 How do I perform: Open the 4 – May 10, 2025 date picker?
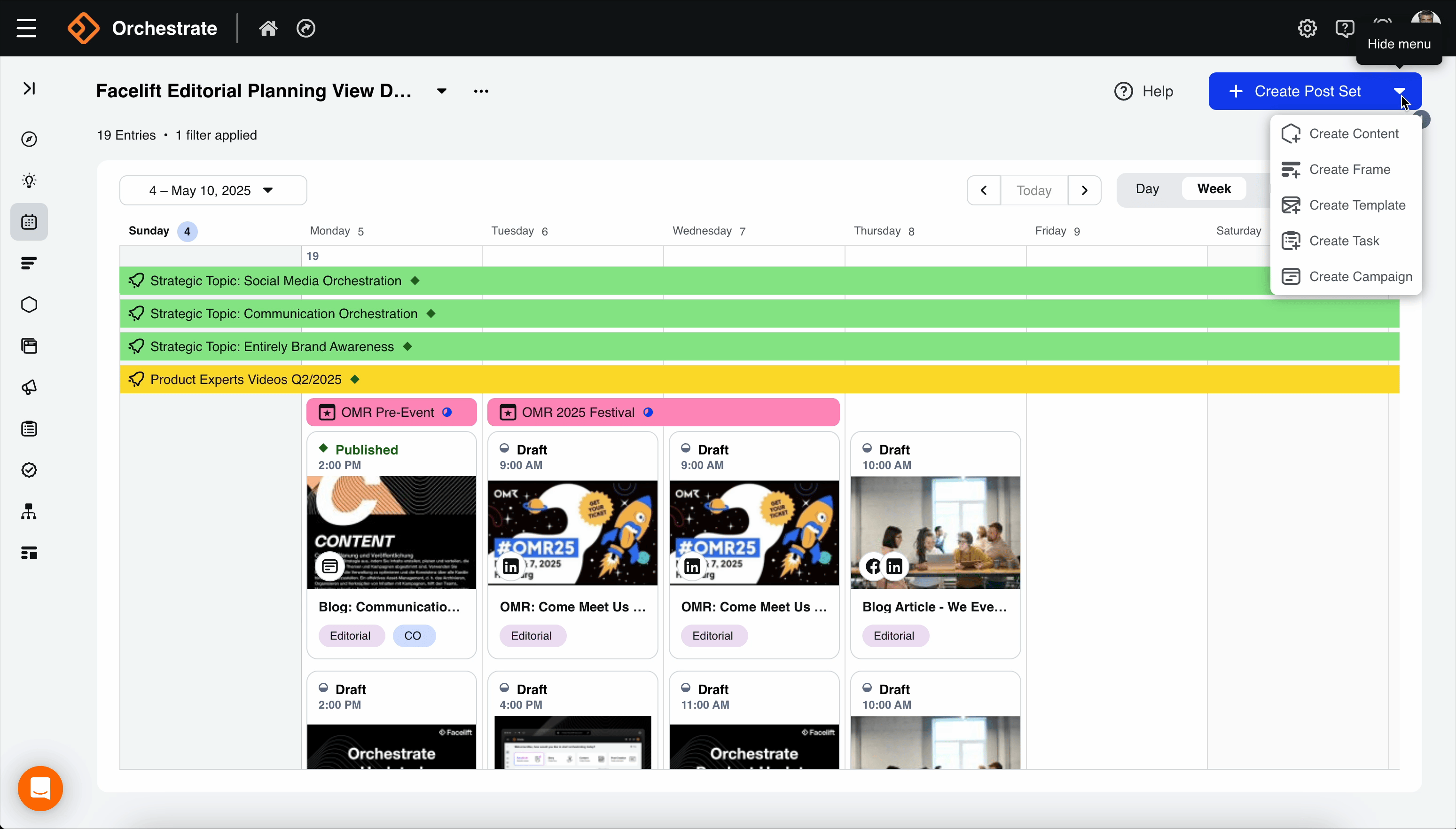[213, 190]
